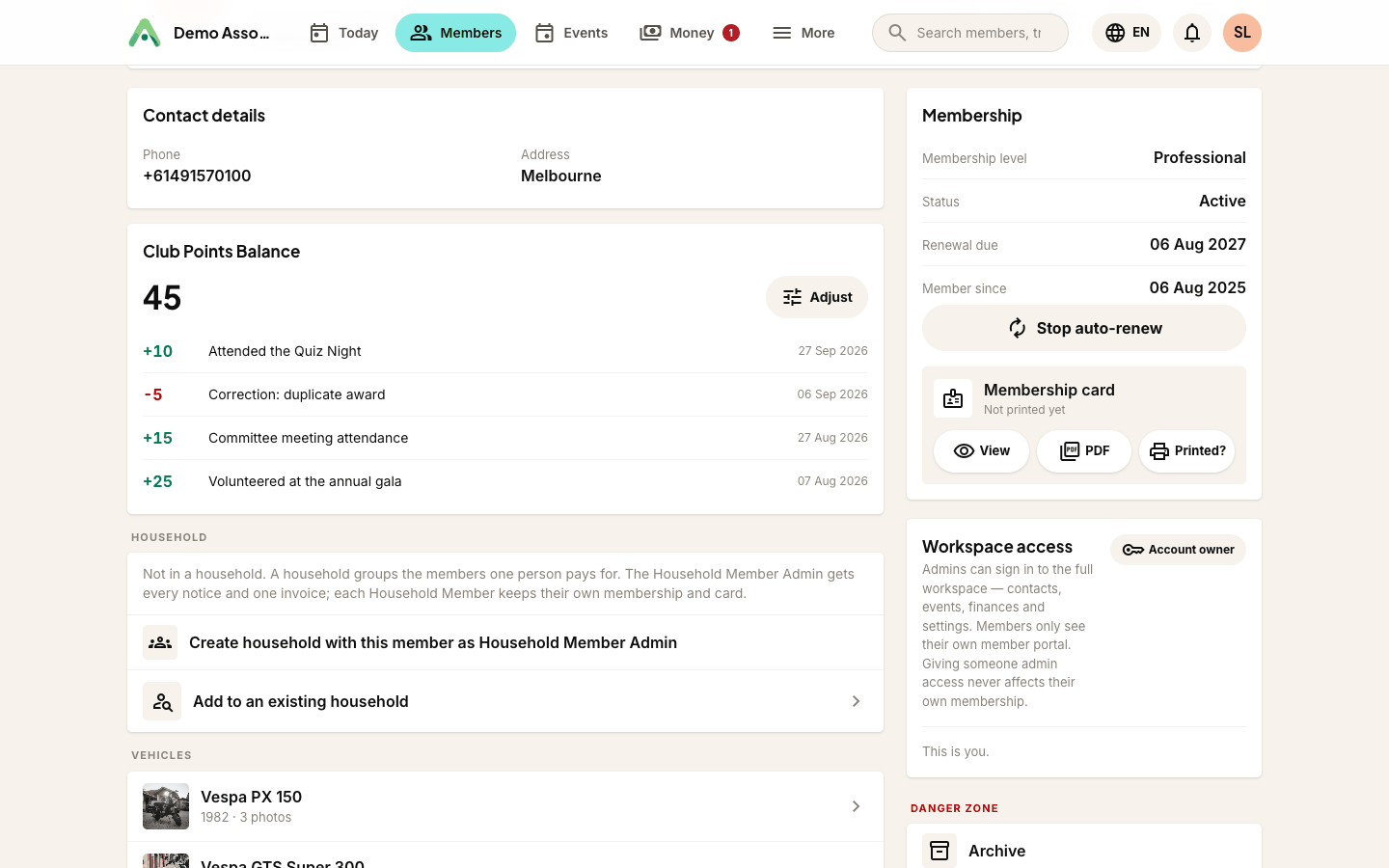The image size is (1389, 868).
Task: Open the EN language selector
Action: pyautogui.click(x=1127, y=33)
